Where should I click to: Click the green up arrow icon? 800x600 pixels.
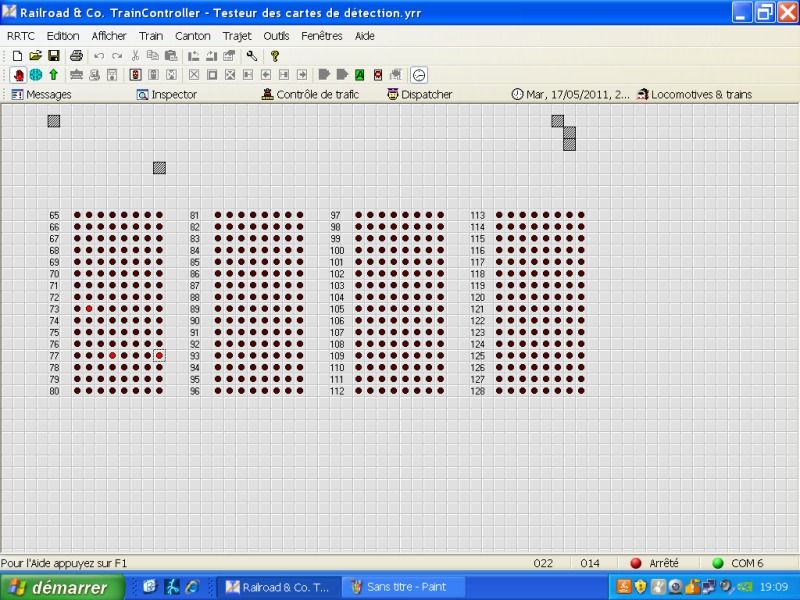(54, 75)
